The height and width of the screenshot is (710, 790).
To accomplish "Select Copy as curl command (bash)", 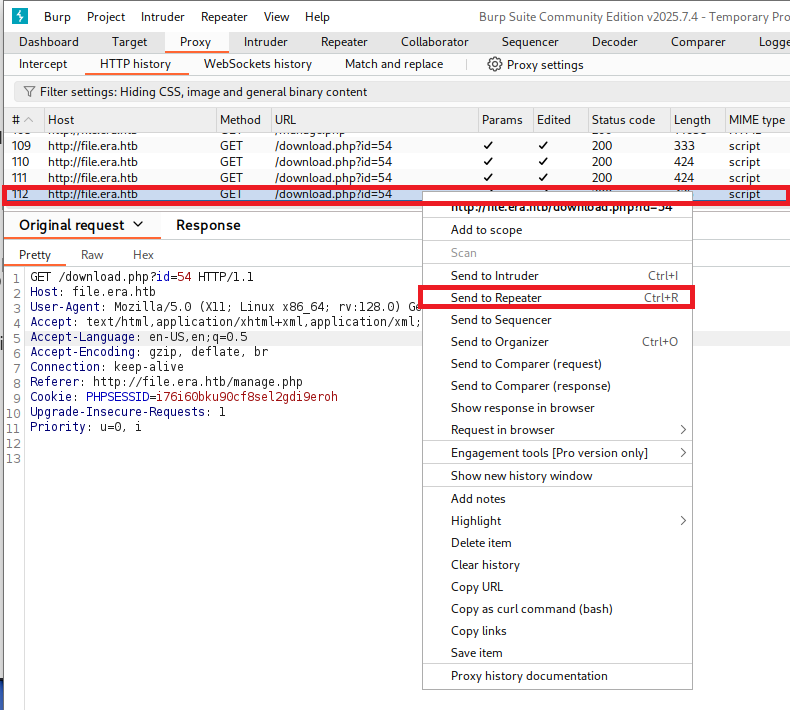I will [x=531, y=609].
